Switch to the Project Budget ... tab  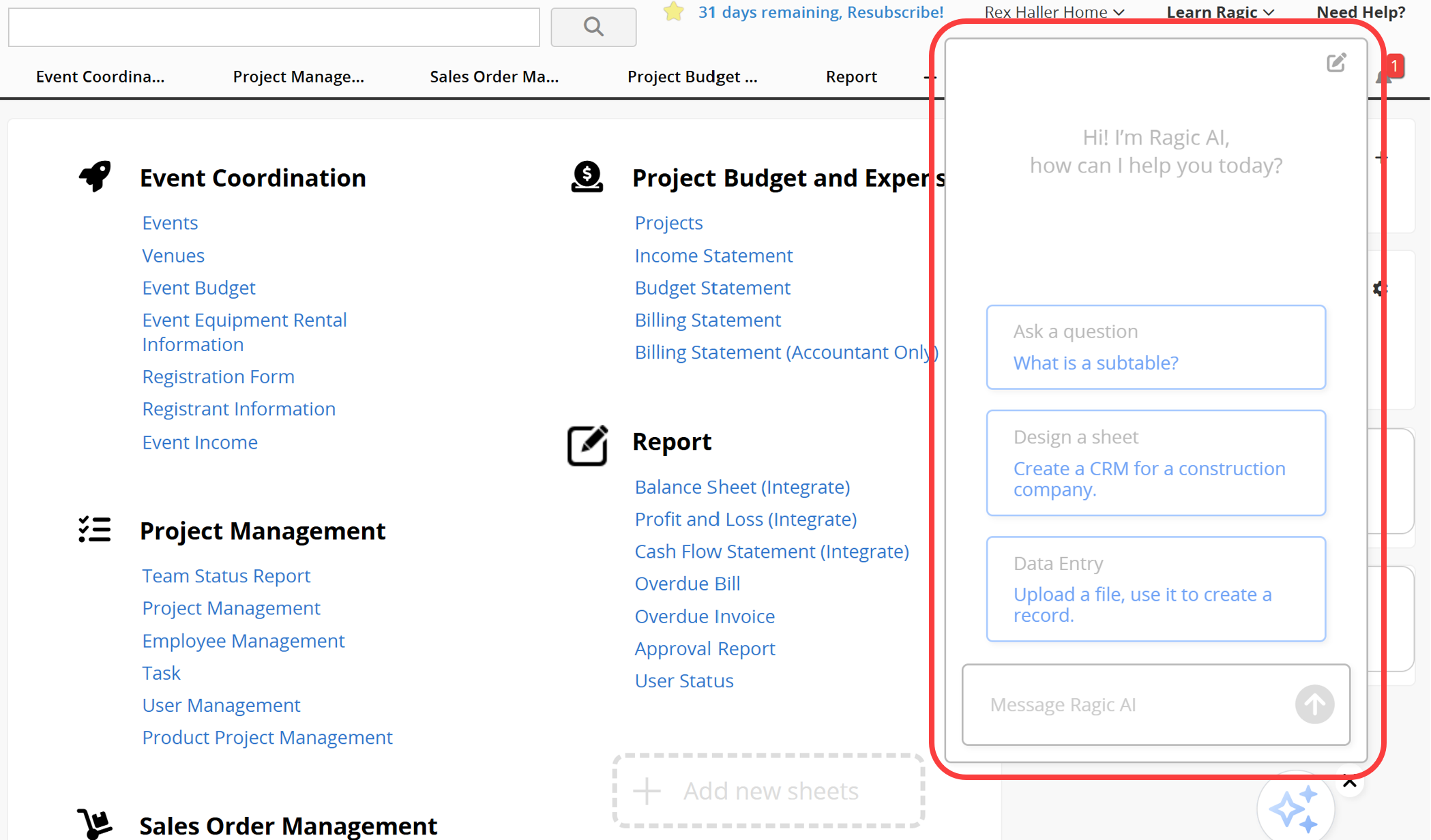point(692,76)
